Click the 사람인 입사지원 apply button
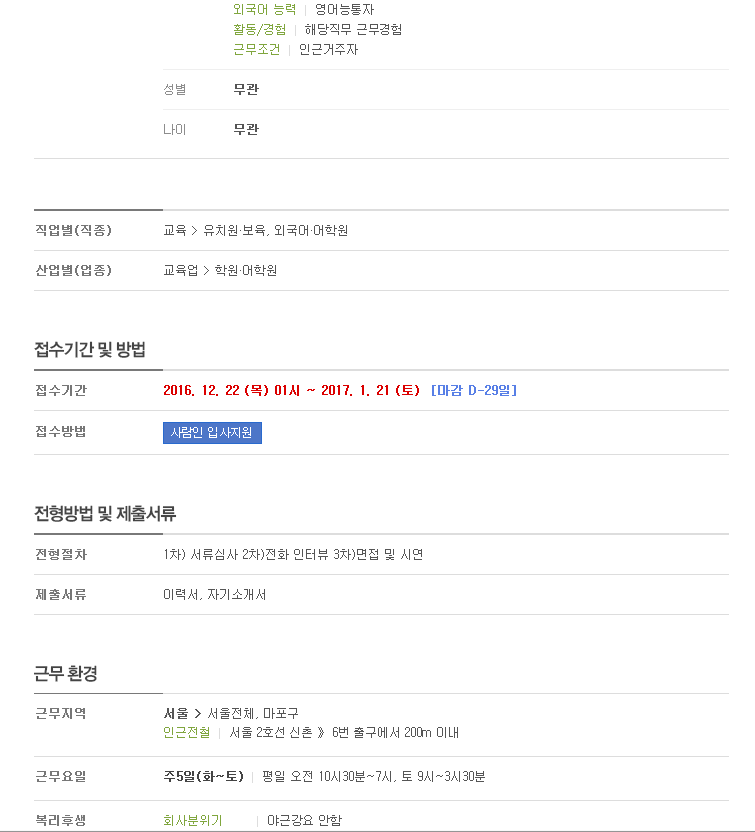The width and height of the screenshot is (755, 832). pos(212,433)
